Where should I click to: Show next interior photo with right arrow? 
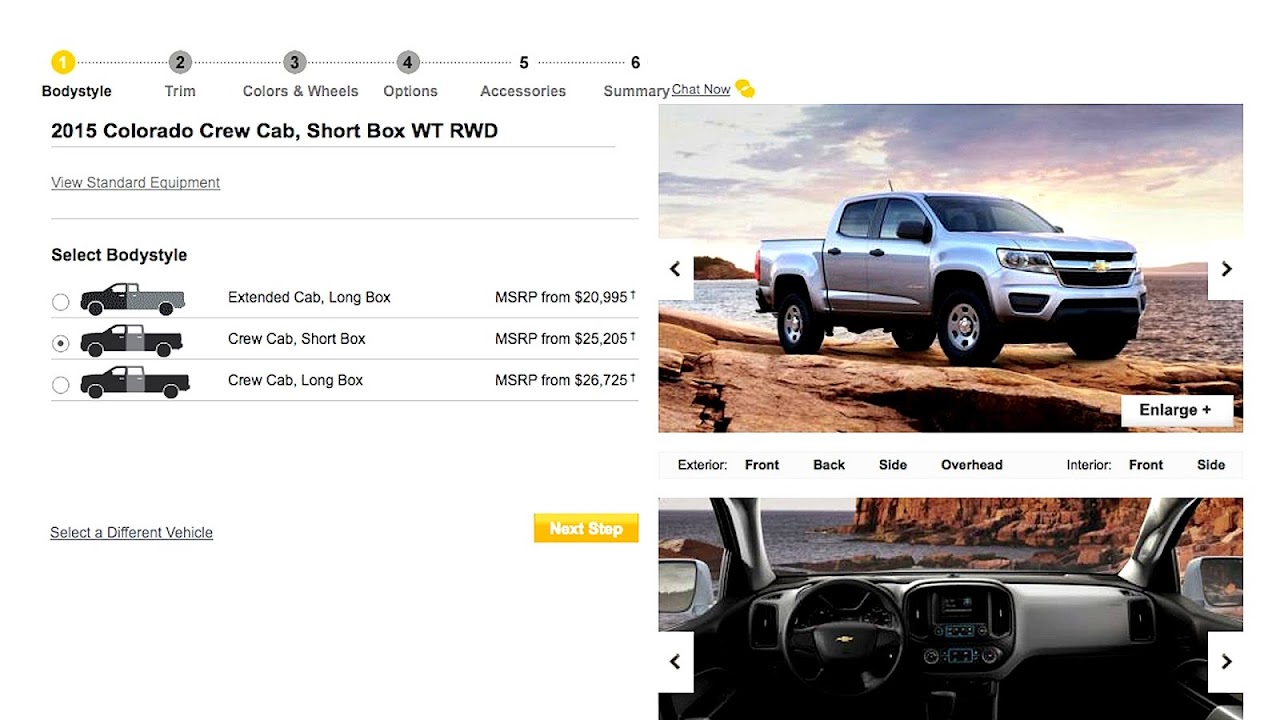pyautogui.click(x=1226, y=661)
